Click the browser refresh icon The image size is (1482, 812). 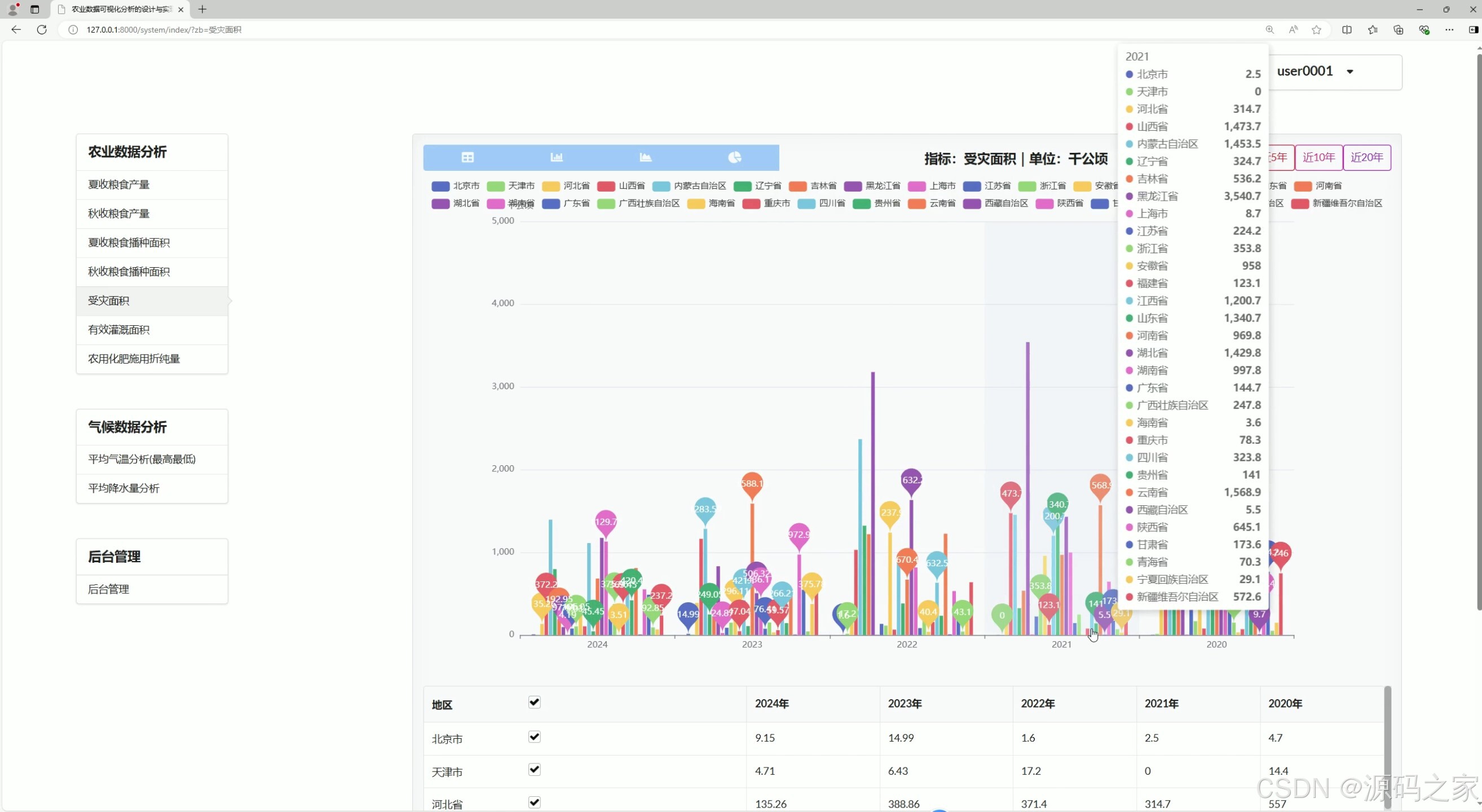(42, 29)
